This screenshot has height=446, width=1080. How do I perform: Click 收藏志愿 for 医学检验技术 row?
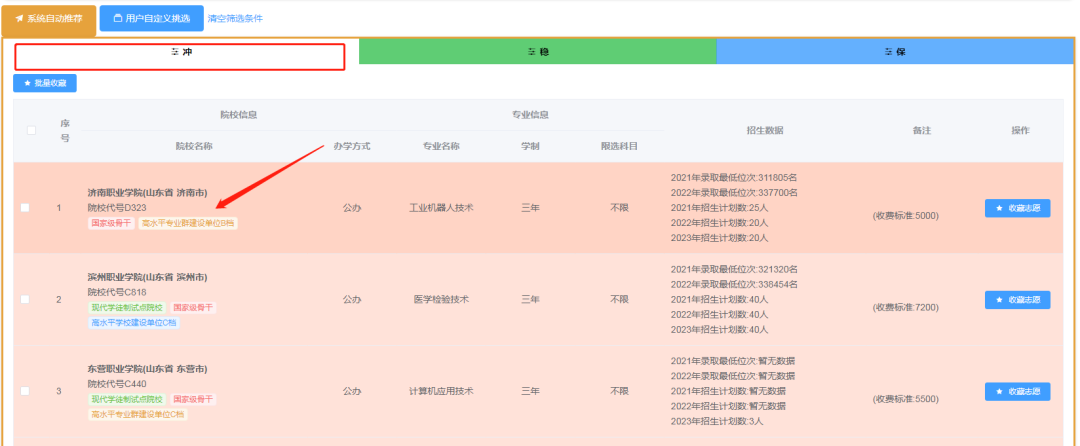(x=1017, y=299)
